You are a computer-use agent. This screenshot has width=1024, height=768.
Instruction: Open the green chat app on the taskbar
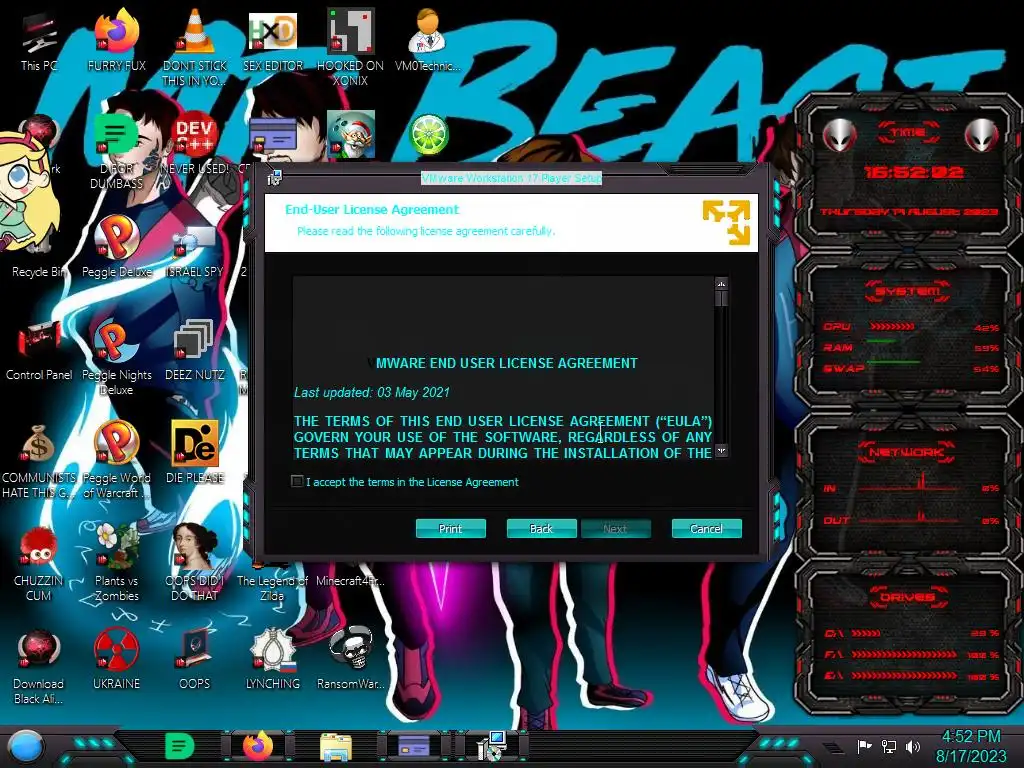180,746
